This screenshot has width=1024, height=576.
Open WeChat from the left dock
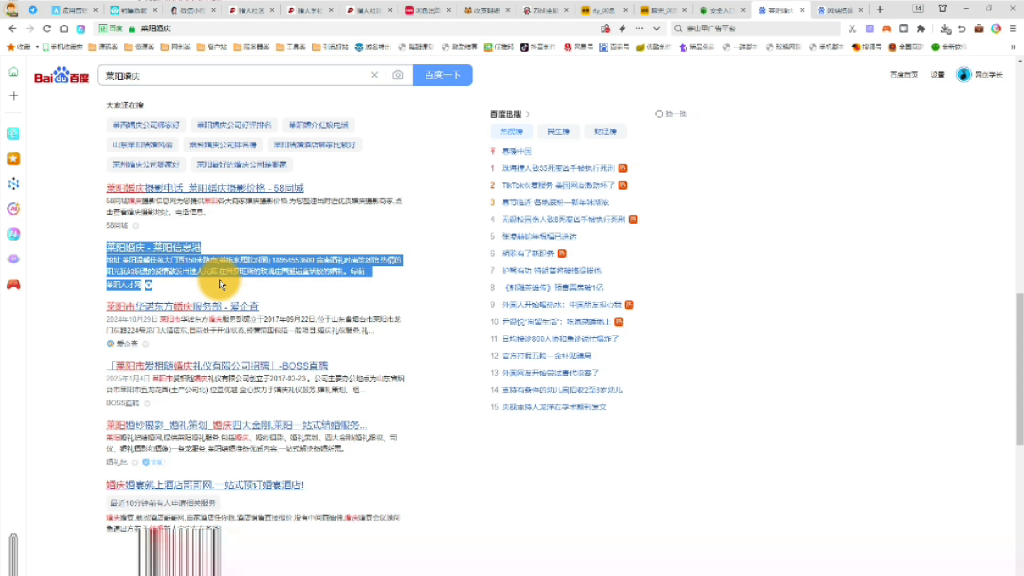tap(13, 133)
